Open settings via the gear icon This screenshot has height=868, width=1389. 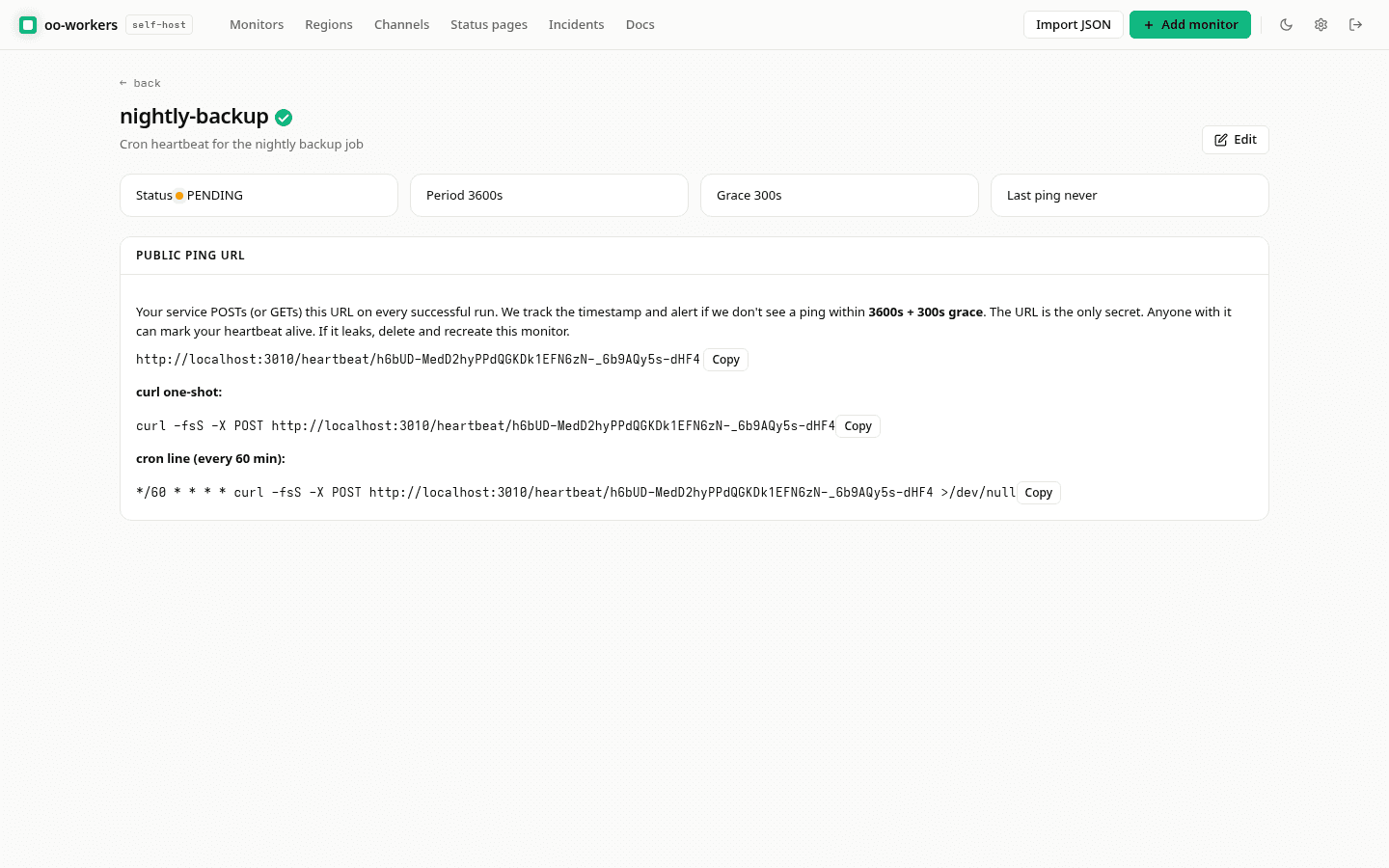pos(1321,25)
